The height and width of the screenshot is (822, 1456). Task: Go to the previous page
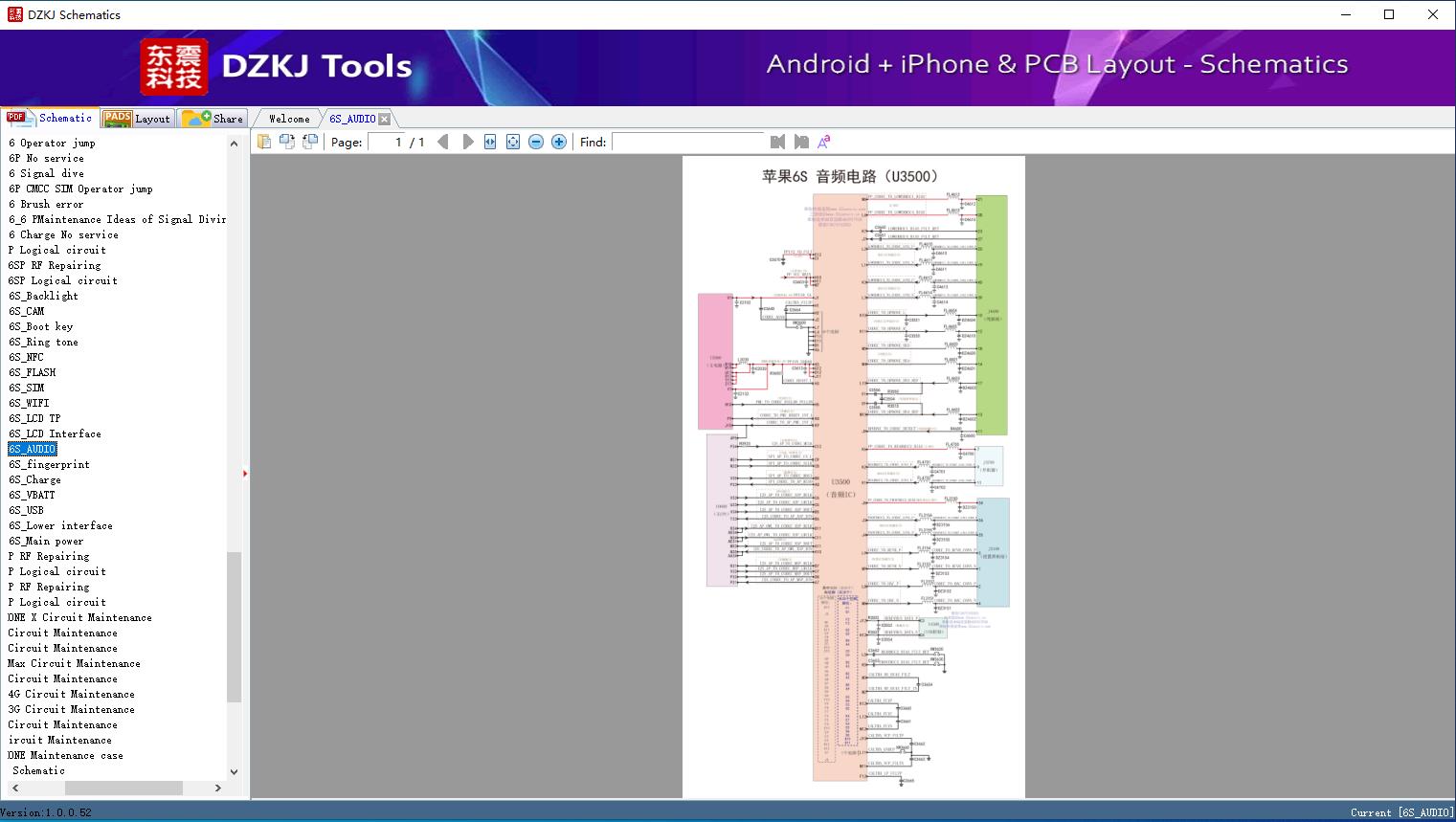(443, 142)
